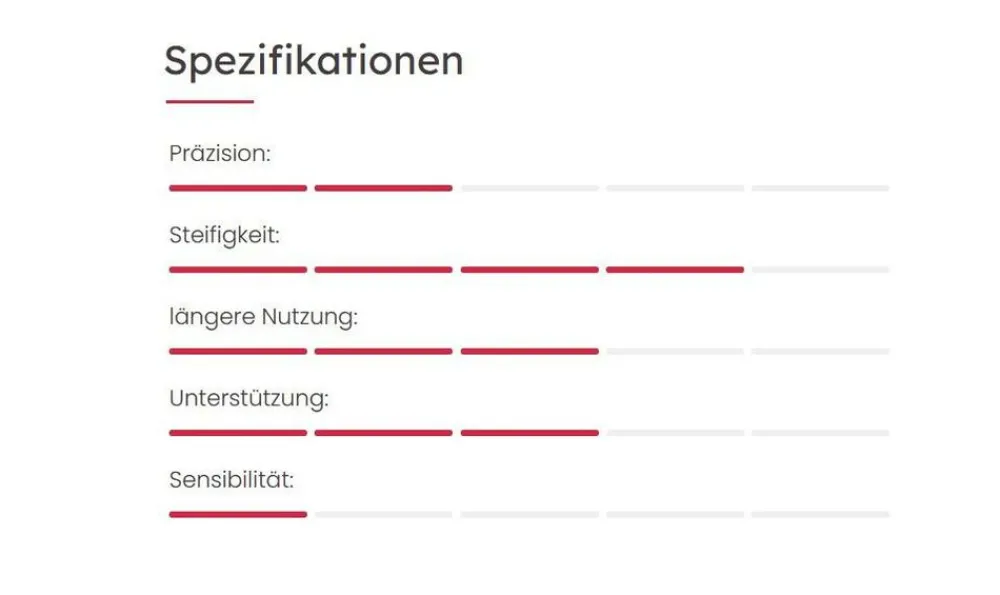Click the red underline below Spezifikationen
Image resolution: width=1000 pixels, height=595 pixels.
[209, 101]
